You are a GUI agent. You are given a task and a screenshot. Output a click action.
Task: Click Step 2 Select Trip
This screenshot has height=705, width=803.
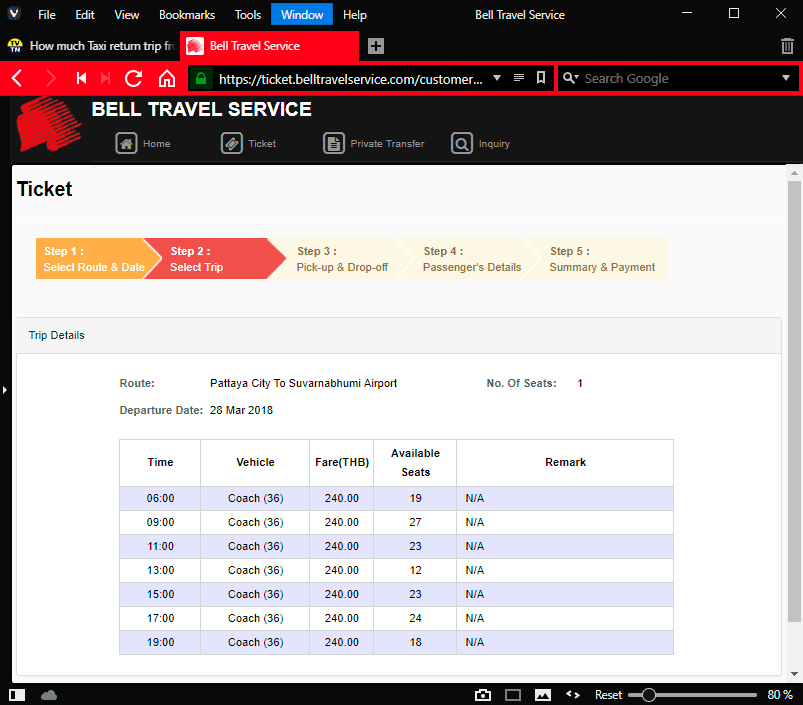[x=215, y=259]
